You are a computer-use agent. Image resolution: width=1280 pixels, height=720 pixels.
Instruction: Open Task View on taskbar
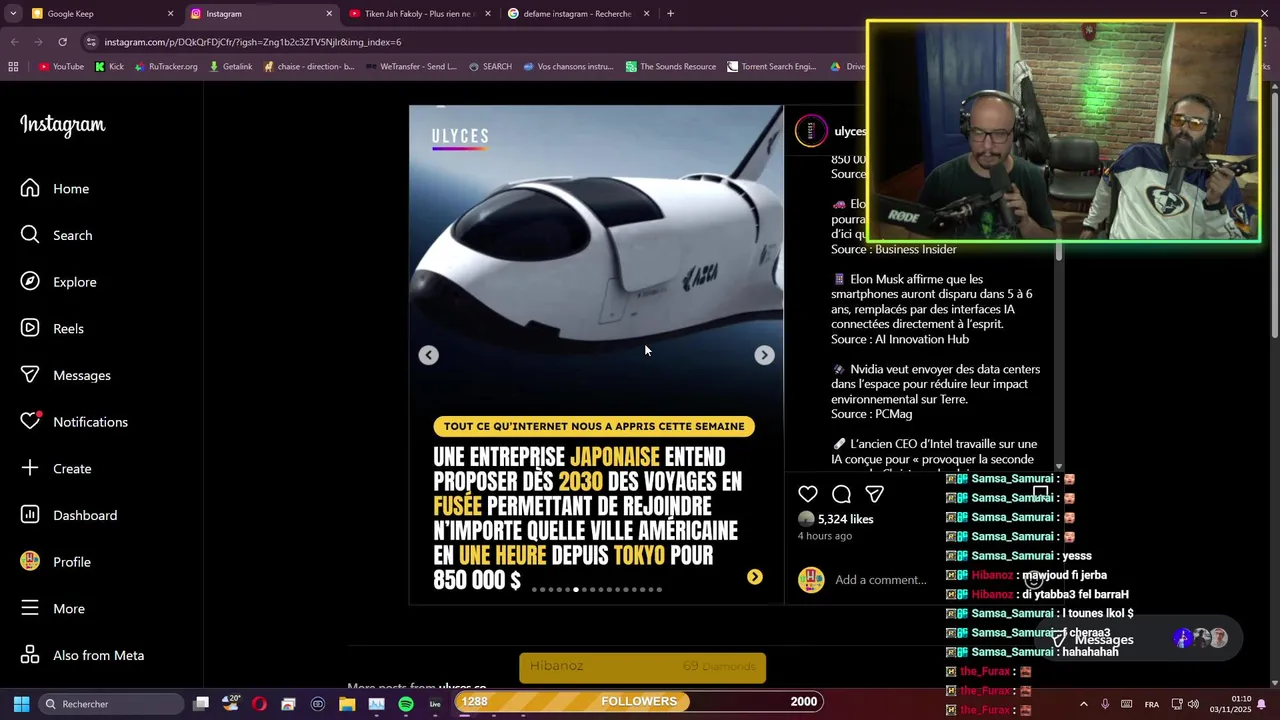pos(201,704)
